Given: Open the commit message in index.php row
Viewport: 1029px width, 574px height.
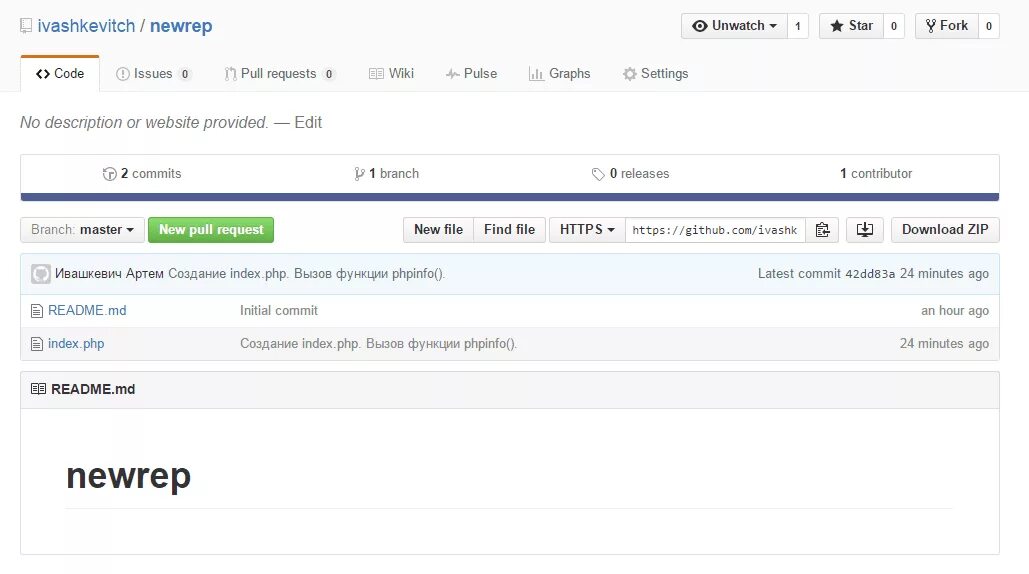Looking at the screenshot, I should pos(379,344).
